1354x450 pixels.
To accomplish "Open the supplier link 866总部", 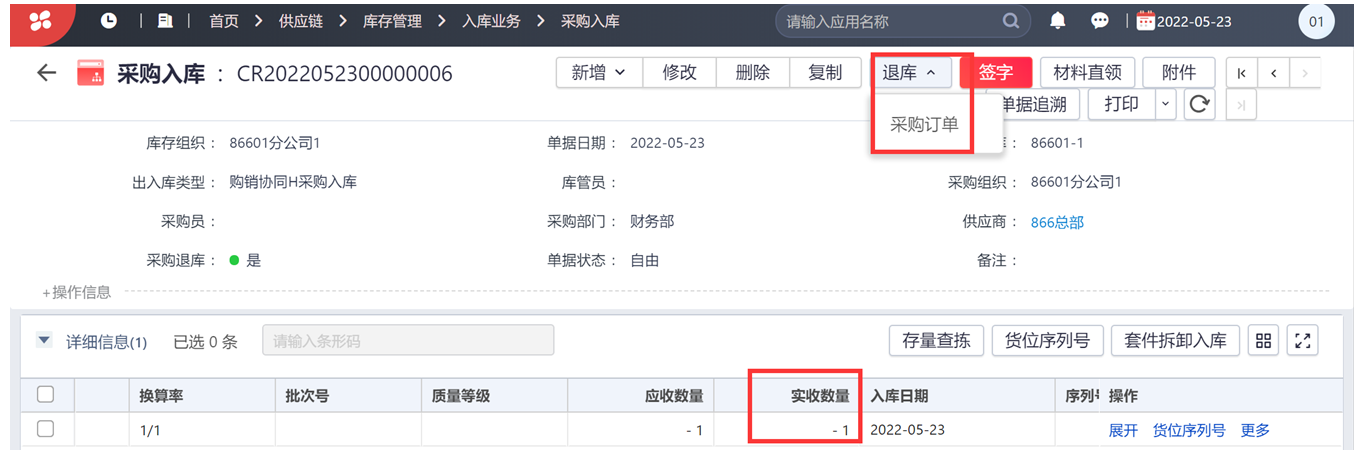I will pos(1057,222).
